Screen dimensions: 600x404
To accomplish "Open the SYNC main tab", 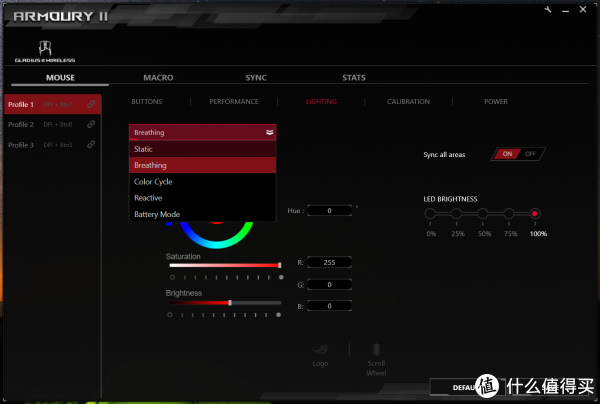I will pyautogui.click(x=256, y=78).
